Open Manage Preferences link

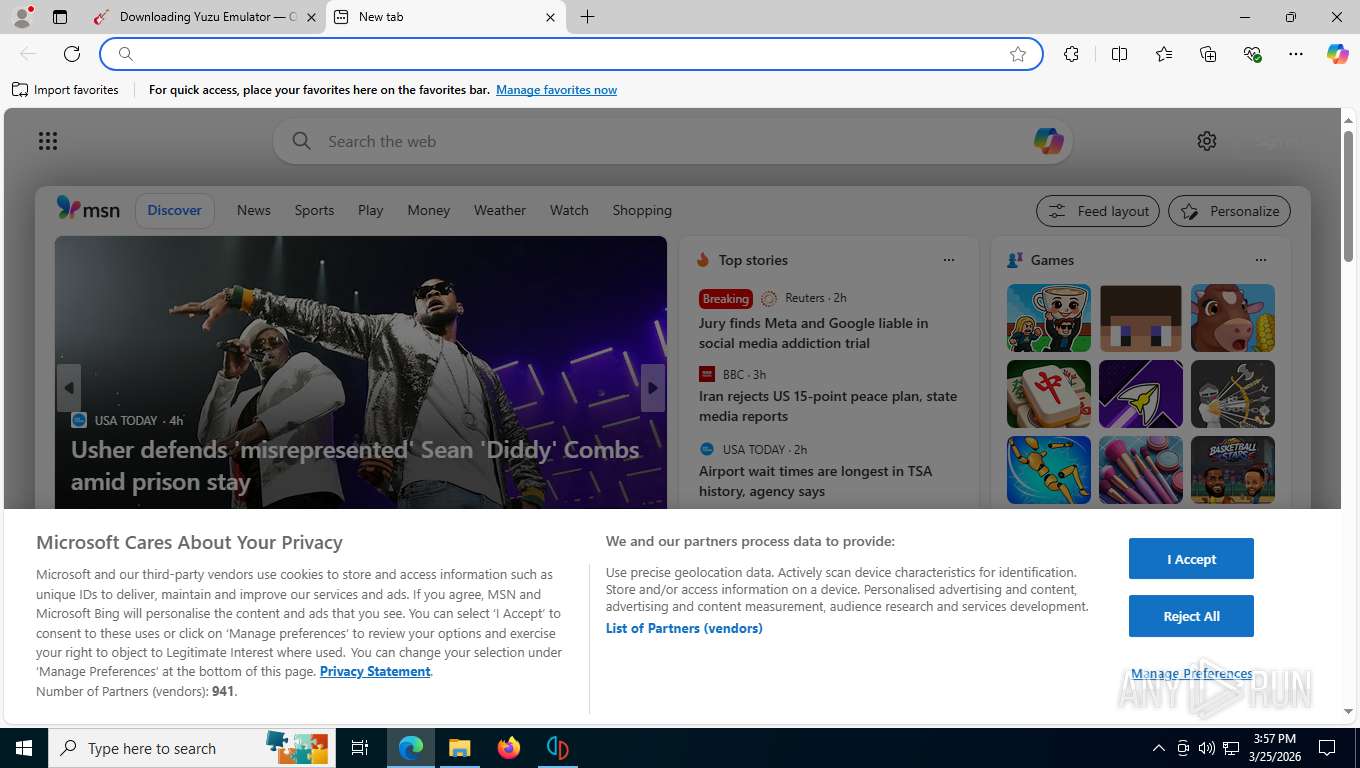pyautogui.click(x=1191, y=674)
